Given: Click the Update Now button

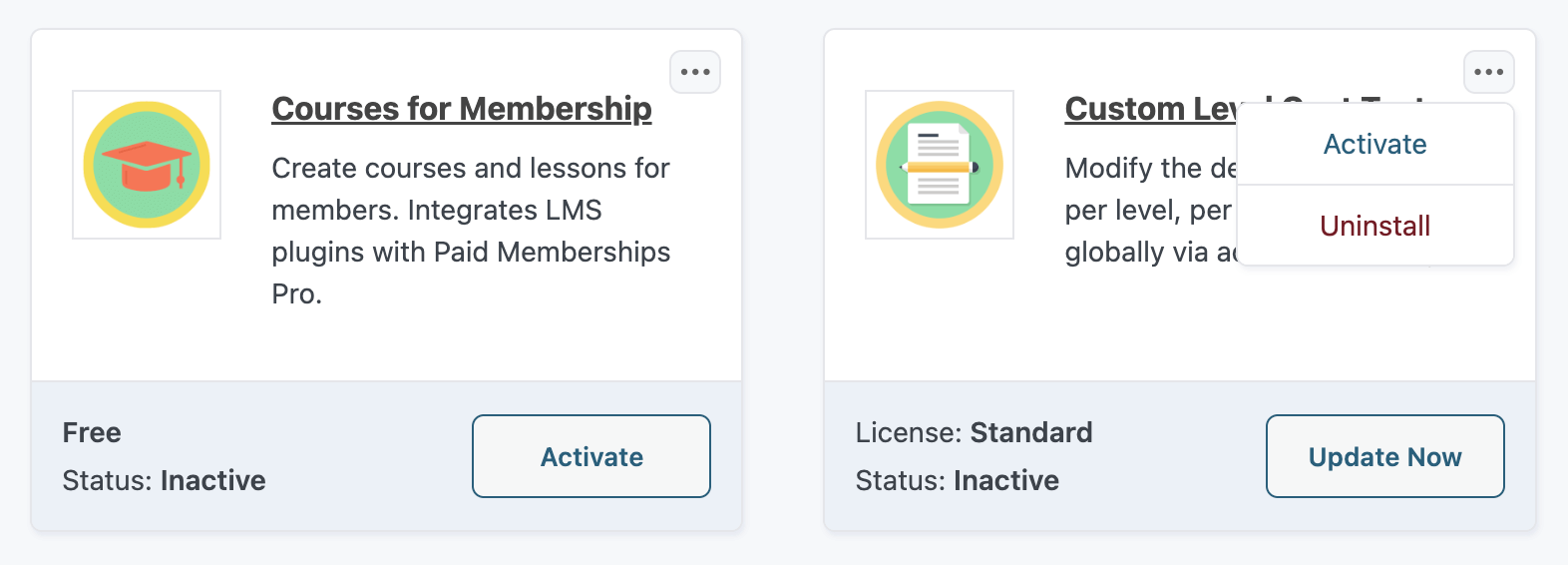Looking at the screenshot, I should tap(1384, 457).
